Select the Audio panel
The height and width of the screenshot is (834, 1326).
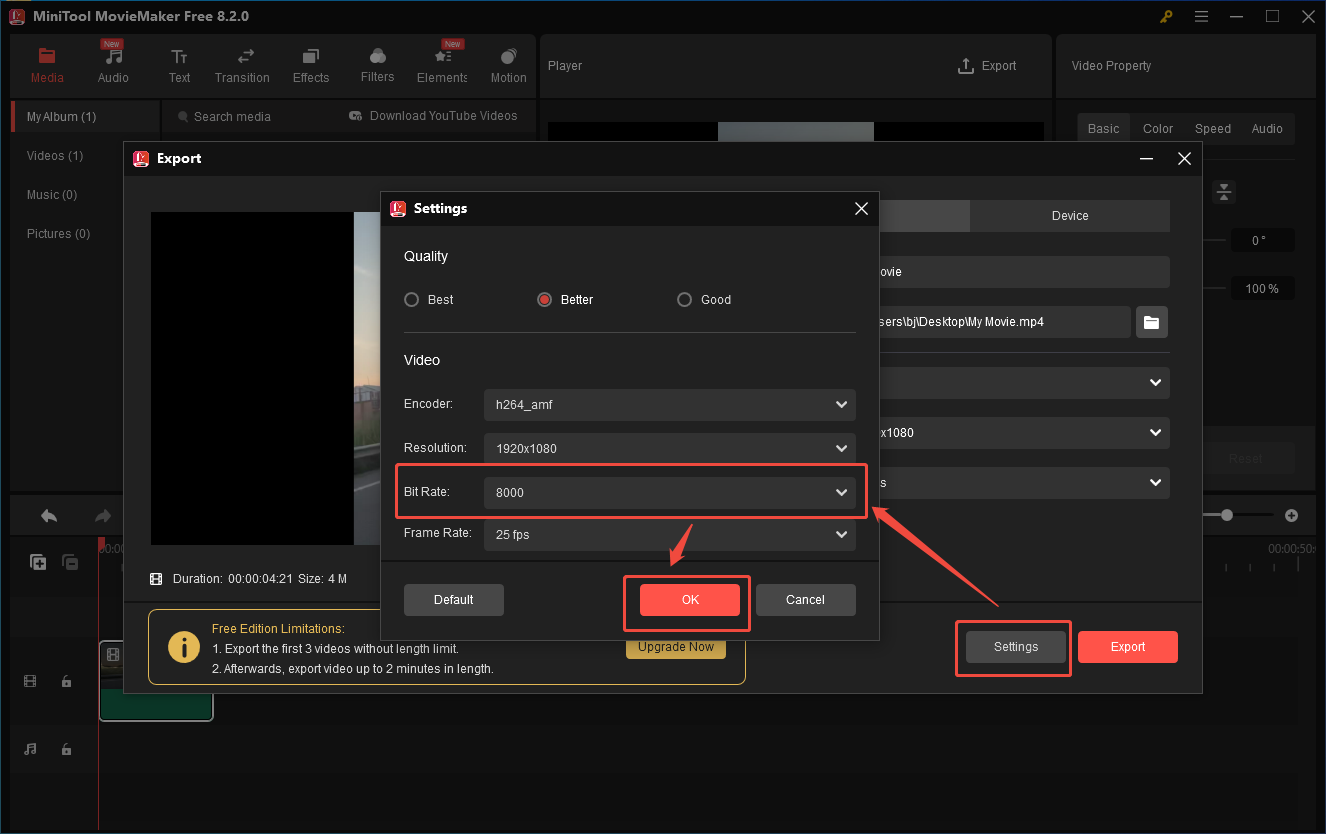coord(112,65)
